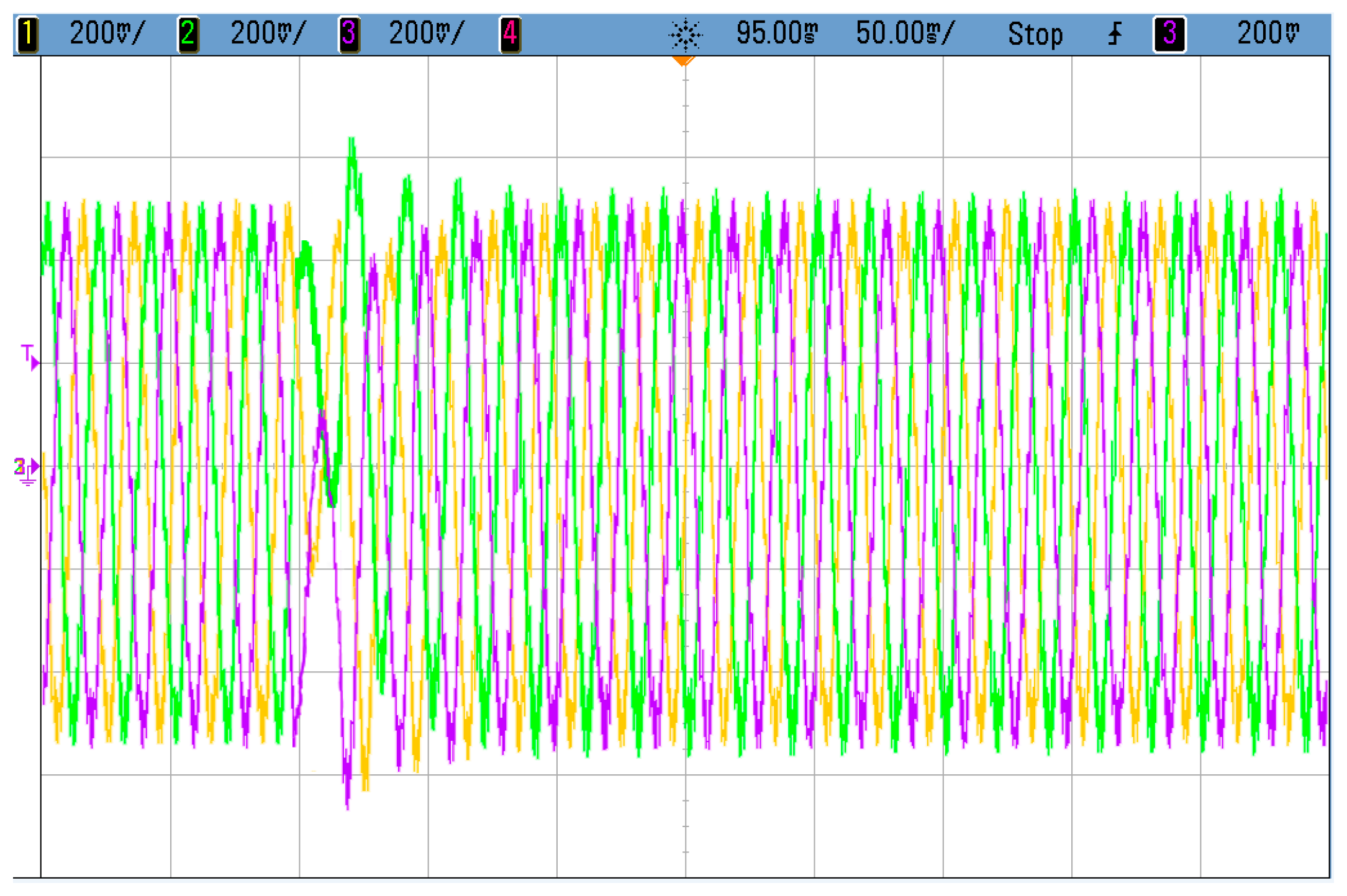Open channel 3 200mV/ scale setting
The height and width of the screenshot is (896, 1347).
coord(426,34)
